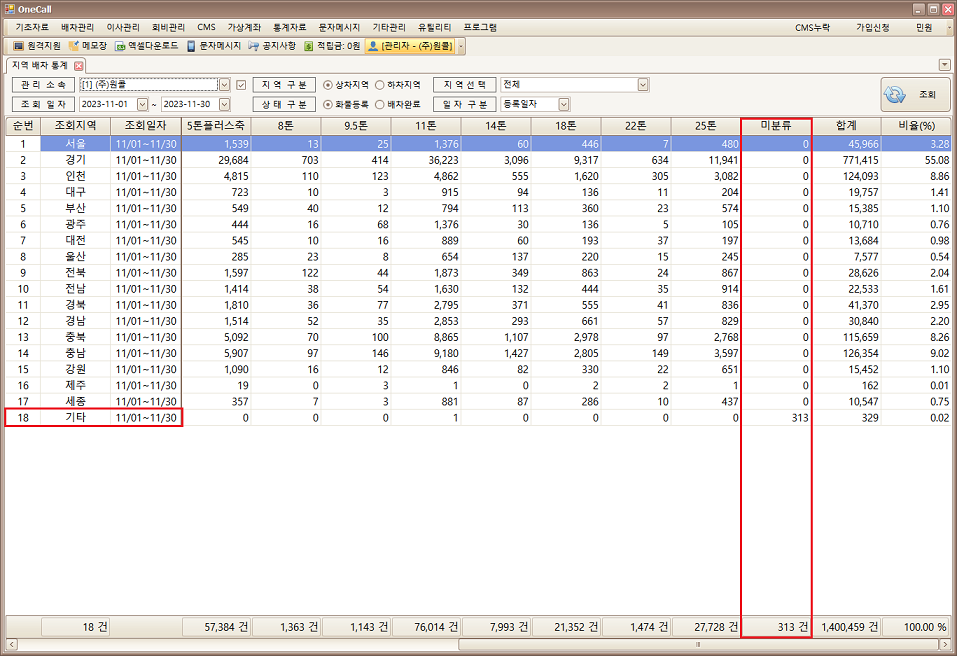Close the 지역 배차 통계 tab

point(79,65)
